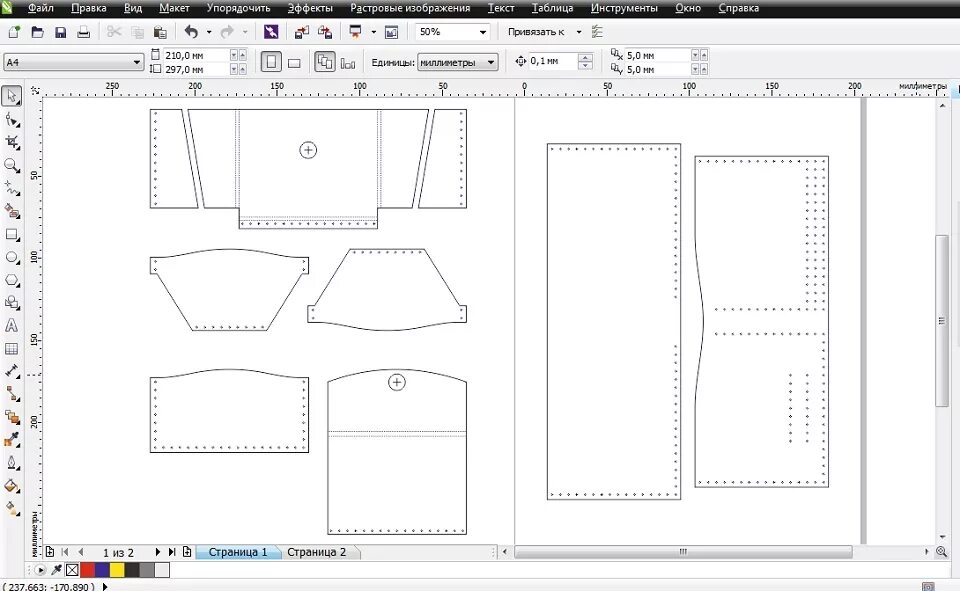
Task: Select the Fill bucket tool
Action: [12, 487]
